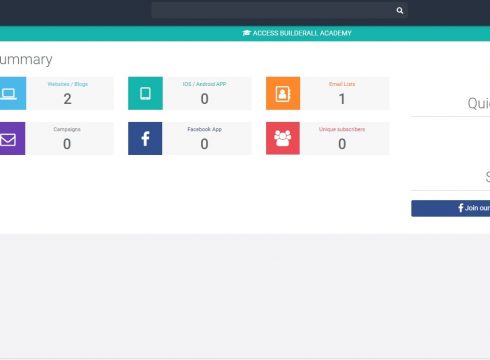This screenshot has width=490, height=360.
Task: Select the teal tablet app icon
Action: pyautogui.click(x=145, y=93)
